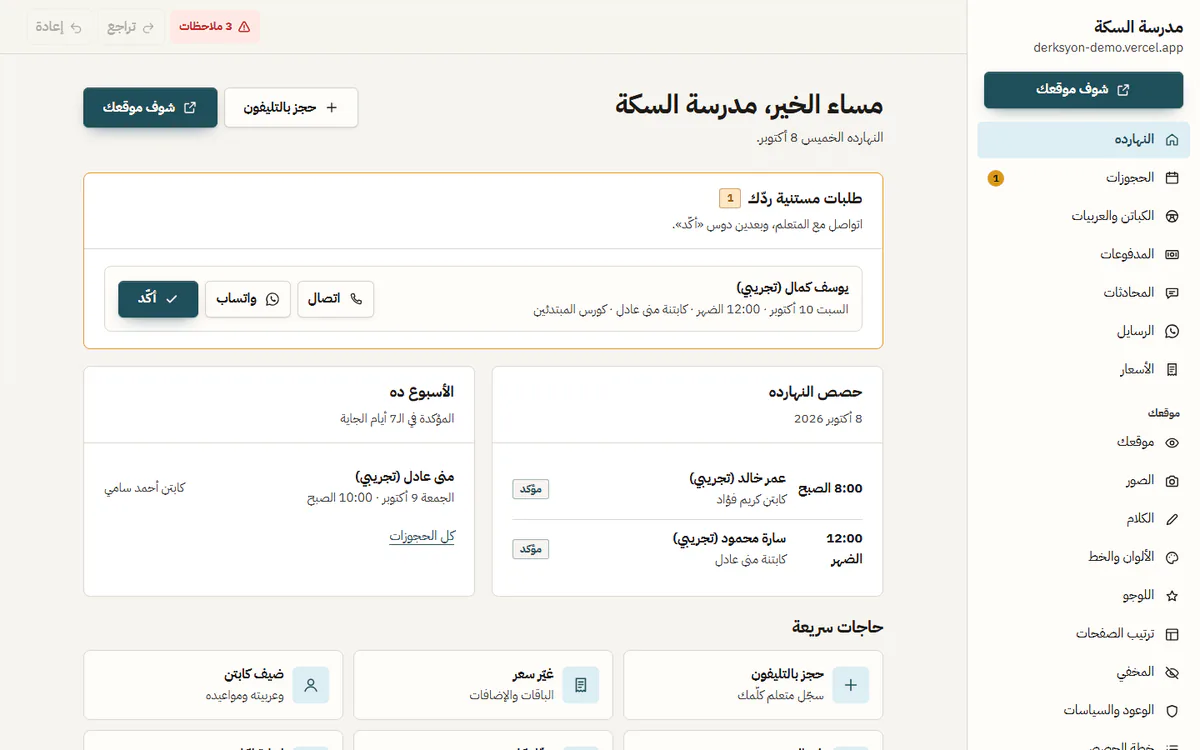This screenshot has height=750, width=1200.
Task: Click شوف موقعك button in page header
Action: (150, 107)
